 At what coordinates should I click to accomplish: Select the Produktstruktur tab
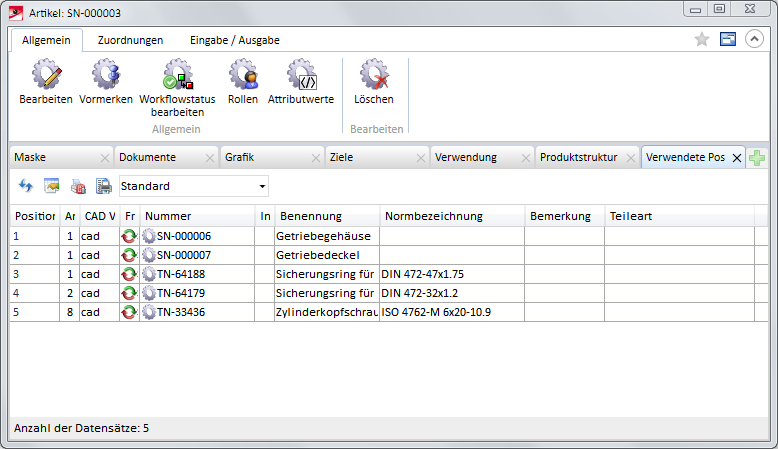pos(578,158)
